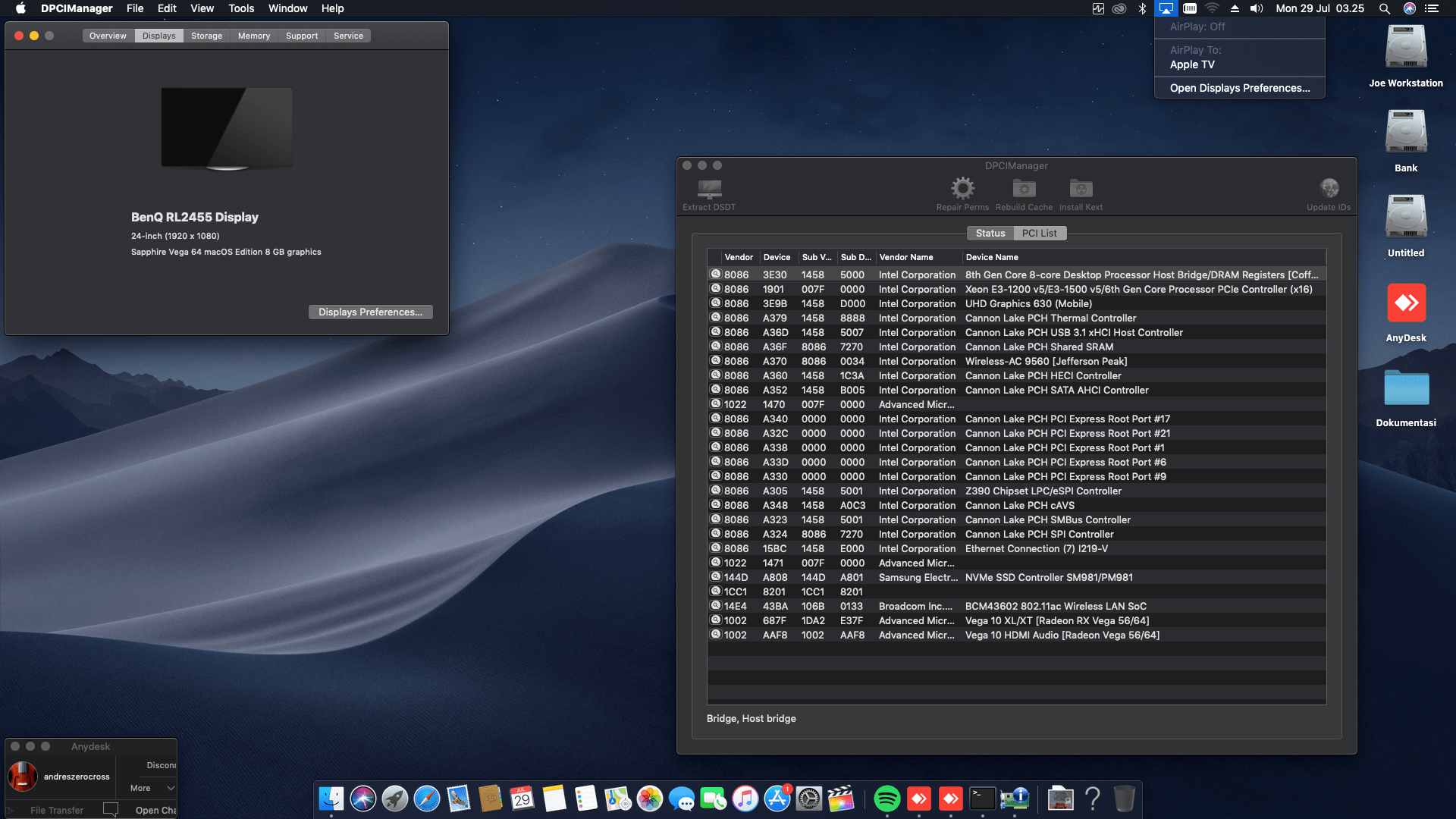Click the Update IDs globe icon
Viewport: 1456px width, 819px height.
coord(1329,188)
